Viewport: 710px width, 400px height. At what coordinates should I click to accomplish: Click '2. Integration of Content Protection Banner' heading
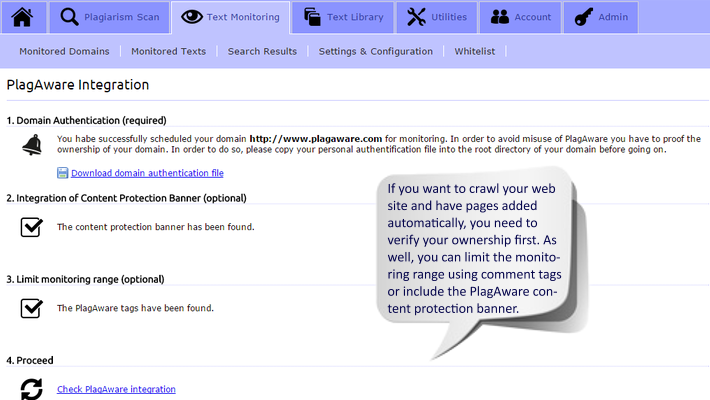[x=126, y=198]
